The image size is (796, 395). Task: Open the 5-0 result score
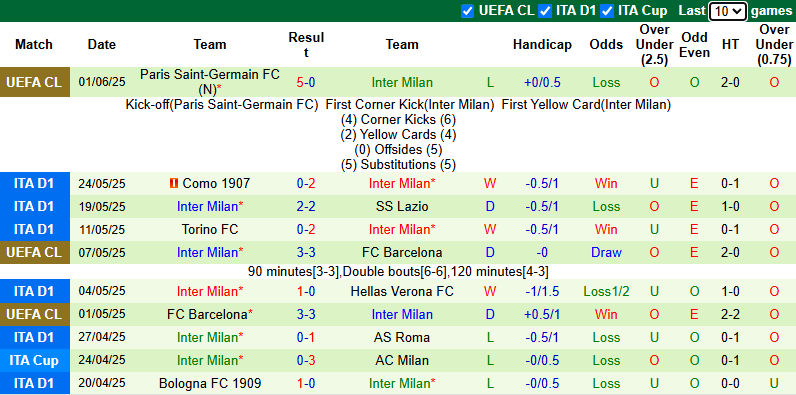(306, 82)
